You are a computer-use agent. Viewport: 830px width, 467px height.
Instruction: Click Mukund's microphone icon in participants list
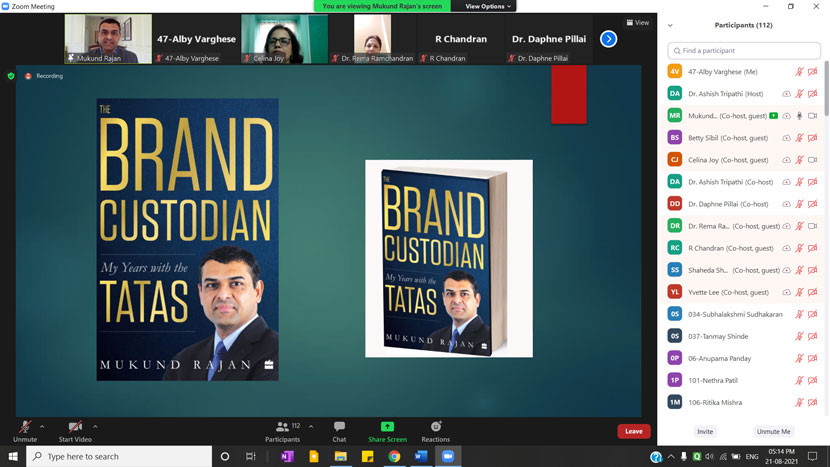[799, 116]
